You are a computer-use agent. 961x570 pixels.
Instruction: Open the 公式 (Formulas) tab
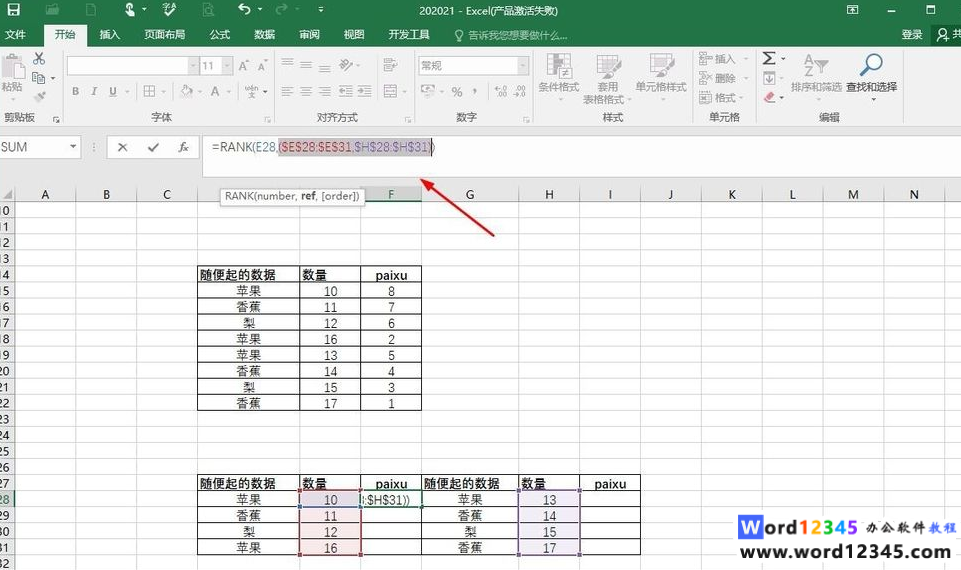(x=220, y=35)
